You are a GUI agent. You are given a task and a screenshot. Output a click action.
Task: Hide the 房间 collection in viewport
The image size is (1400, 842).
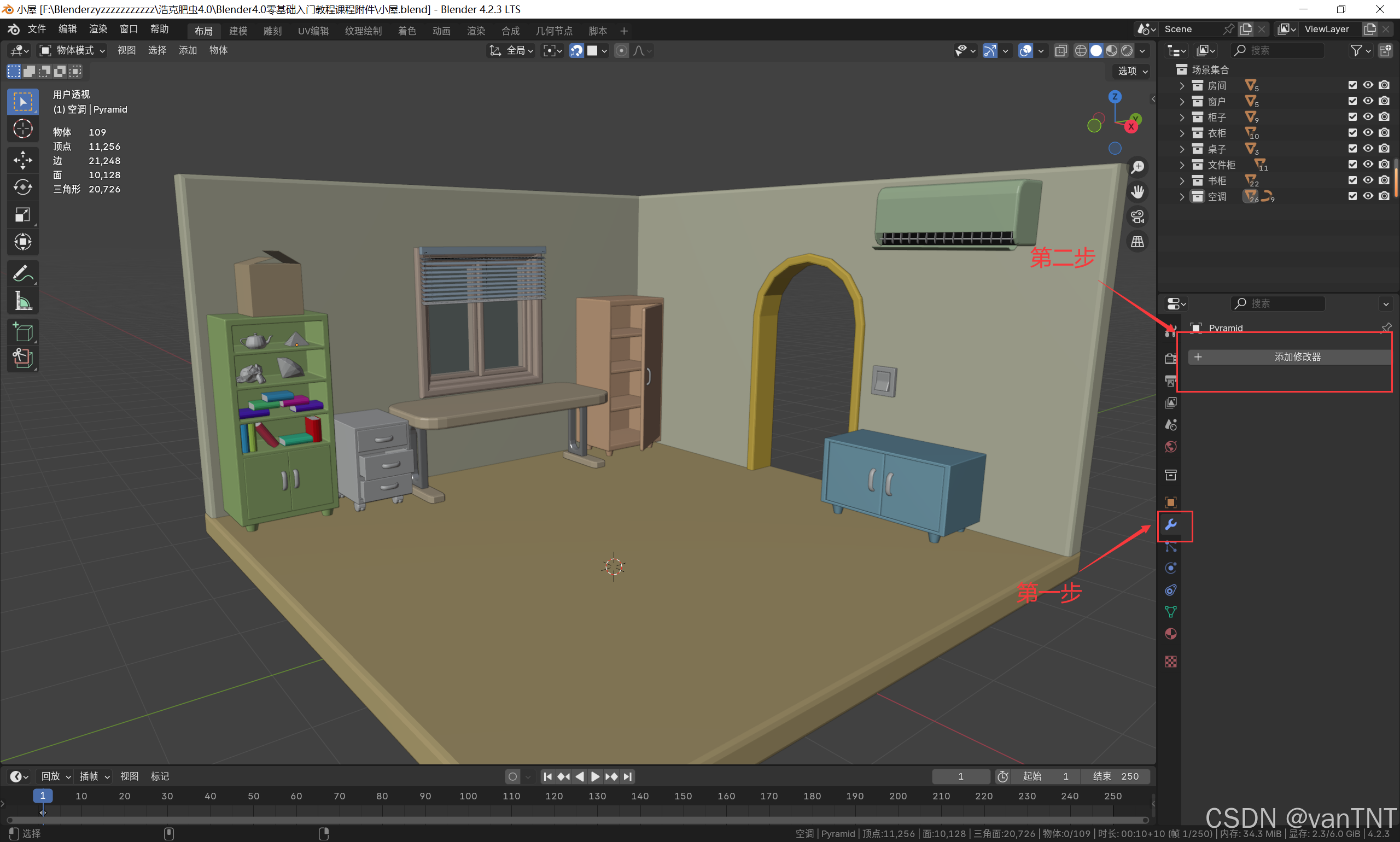[1368, 85]
